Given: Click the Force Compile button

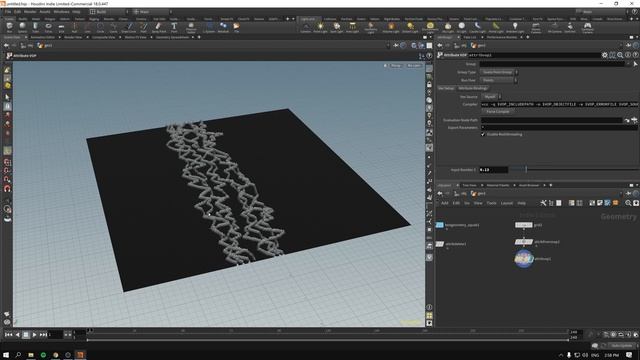Looking at the screenshot, I should (498, 111).
